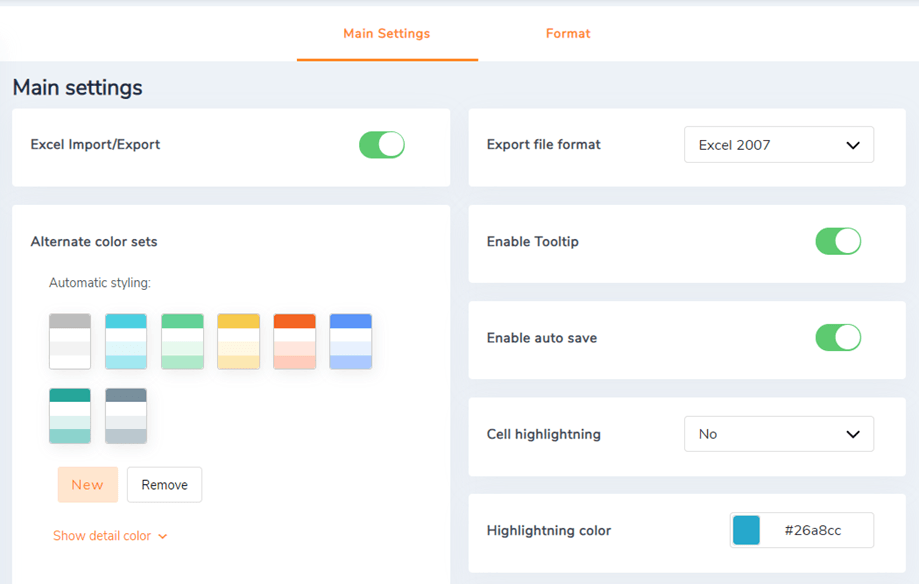This screenshot has width=919, height=584.
Task: Open the Main Settings tab
Action: click(386, 34)
